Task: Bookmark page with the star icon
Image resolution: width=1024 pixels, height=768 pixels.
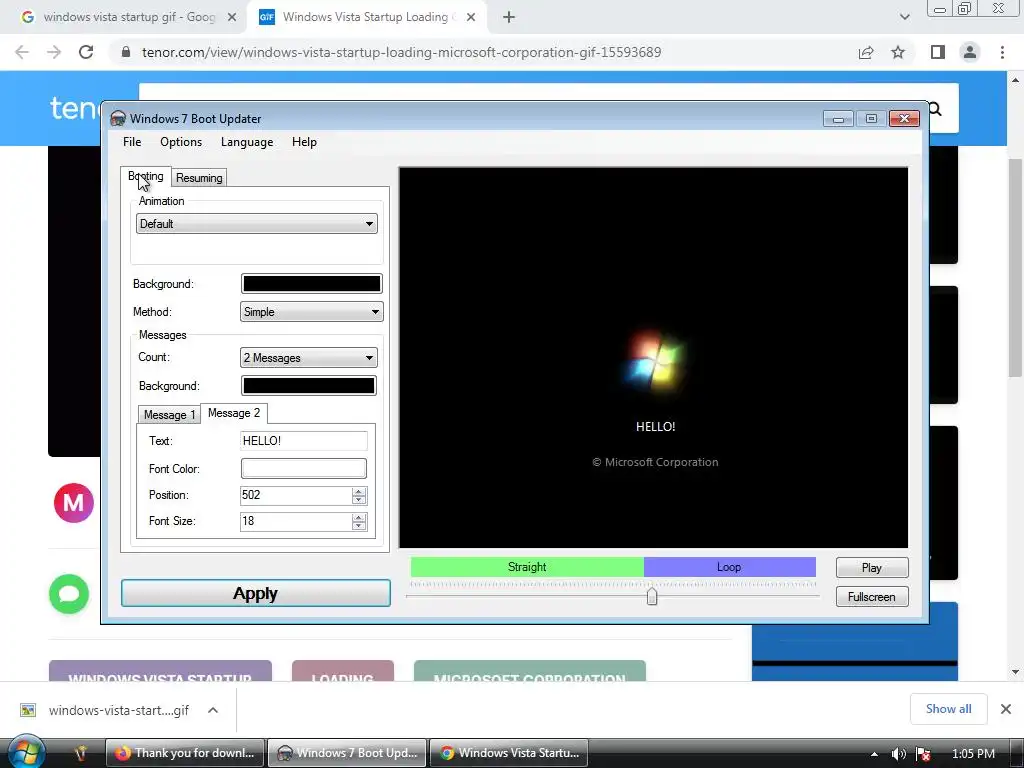Action: 898,52
